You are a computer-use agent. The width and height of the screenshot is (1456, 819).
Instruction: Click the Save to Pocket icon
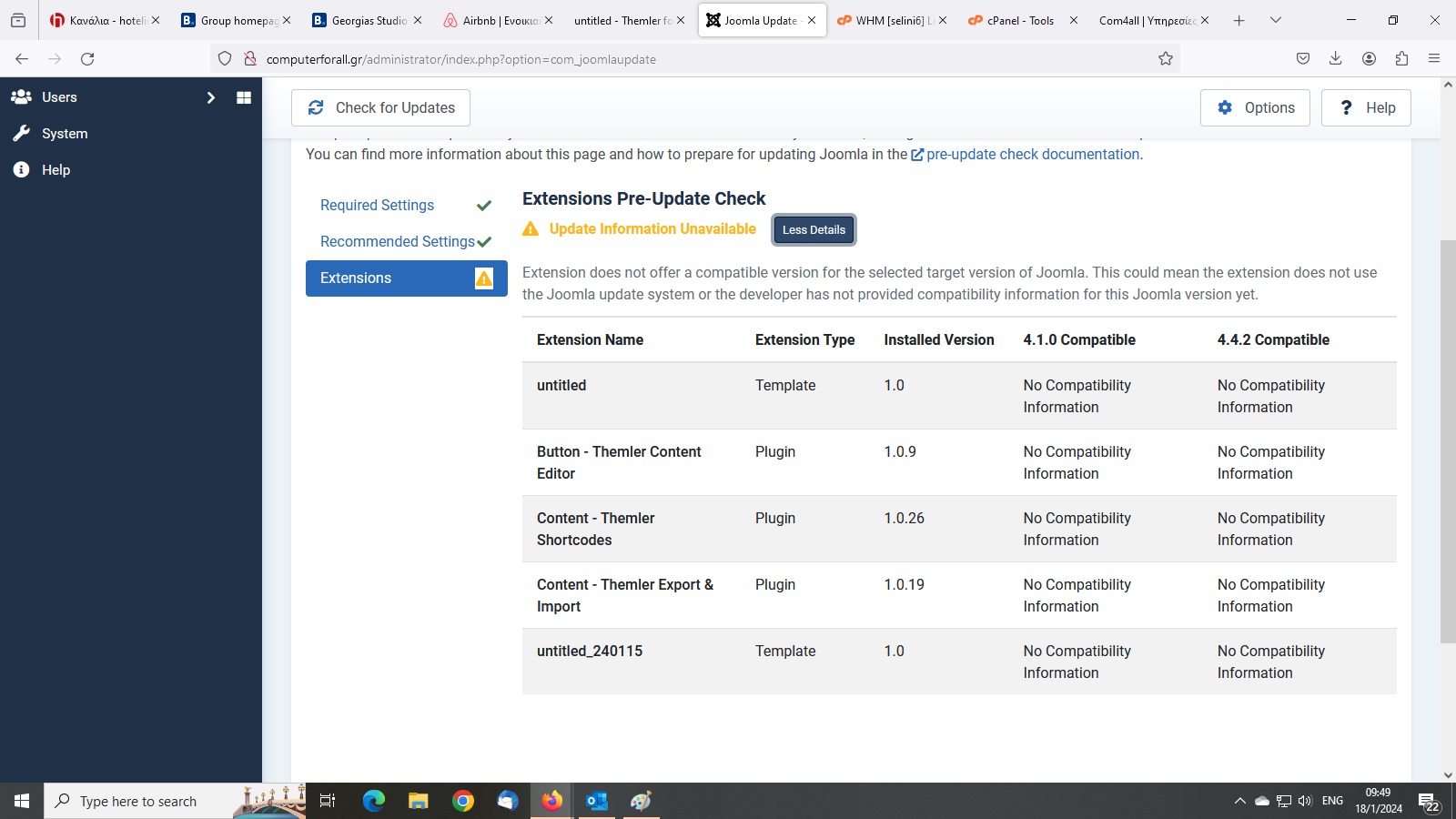click(x=1303, y=59)
